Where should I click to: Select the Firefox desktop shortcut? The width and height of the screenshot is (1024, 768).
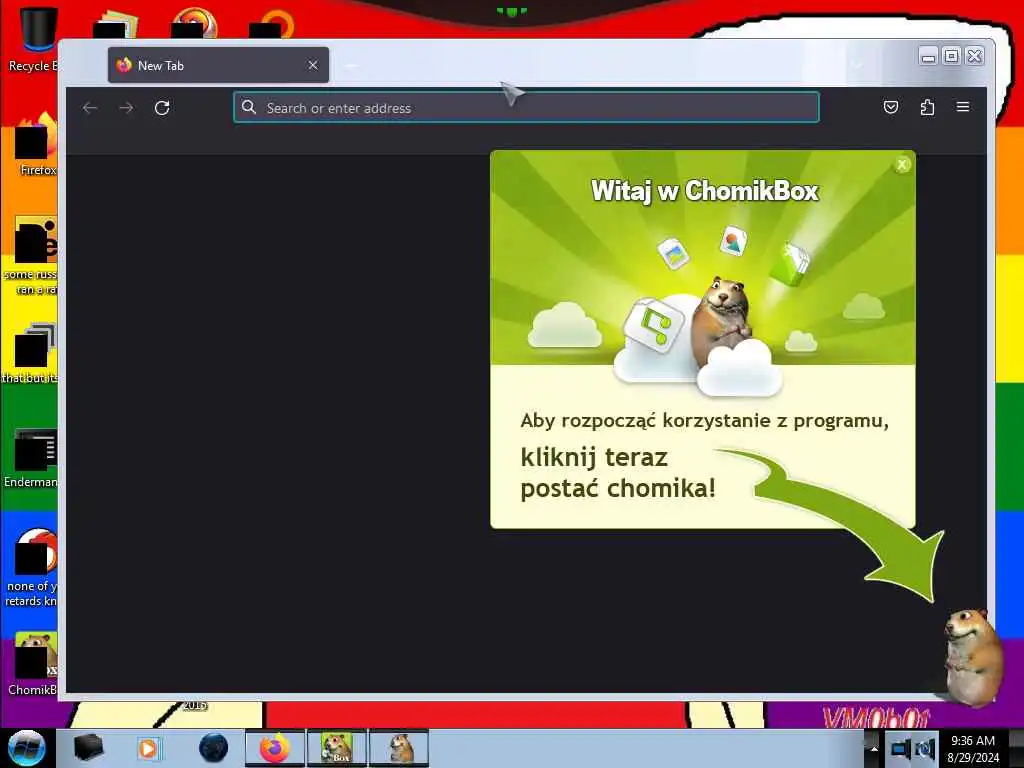(x=36, y=144)
